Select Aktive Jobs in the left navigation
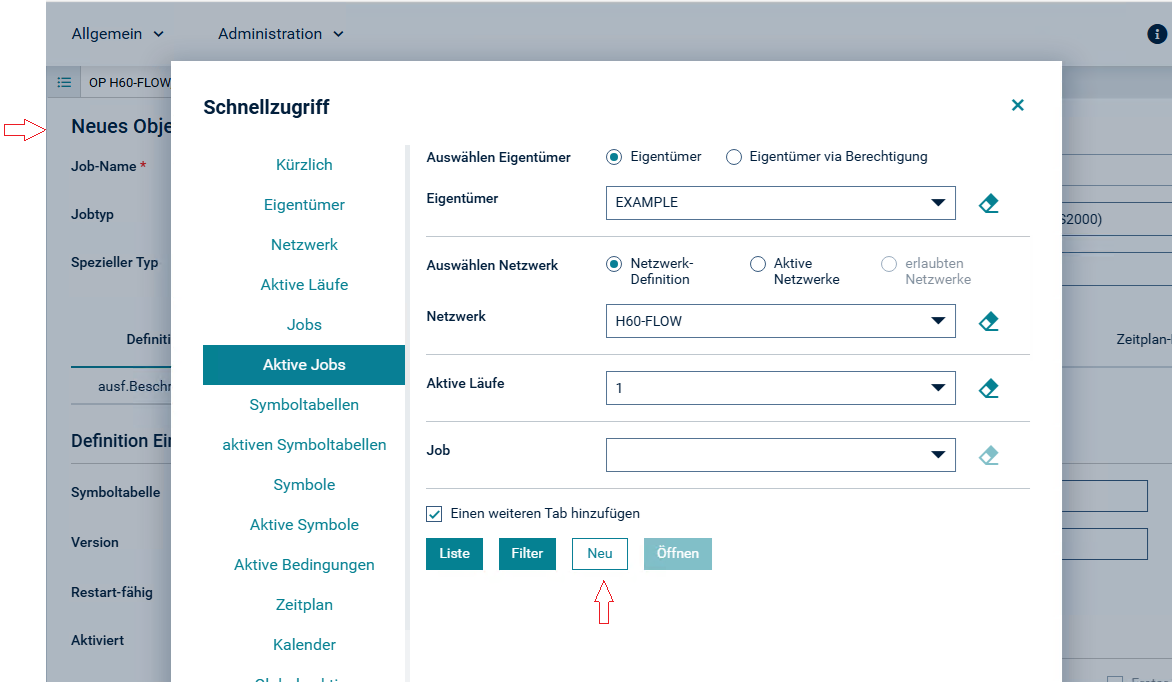Viewport: 1172px width, 682px height. [304, 365]
